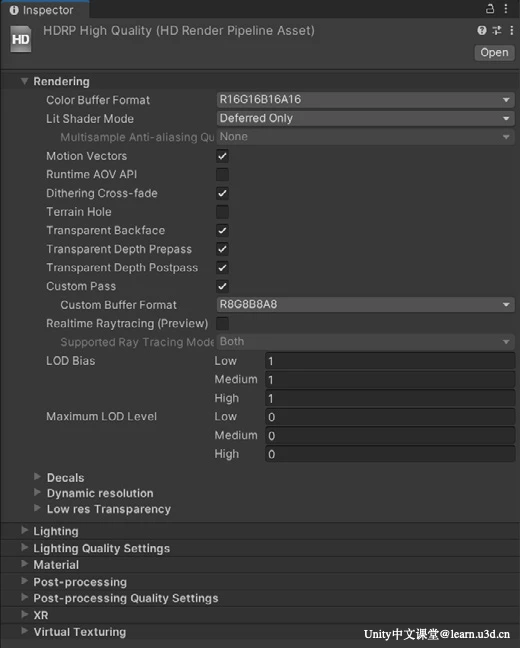Open the Color Buffer Format dropdown
Image resolution: width=520 pixels, height=648 pixels.
[365, 100]
